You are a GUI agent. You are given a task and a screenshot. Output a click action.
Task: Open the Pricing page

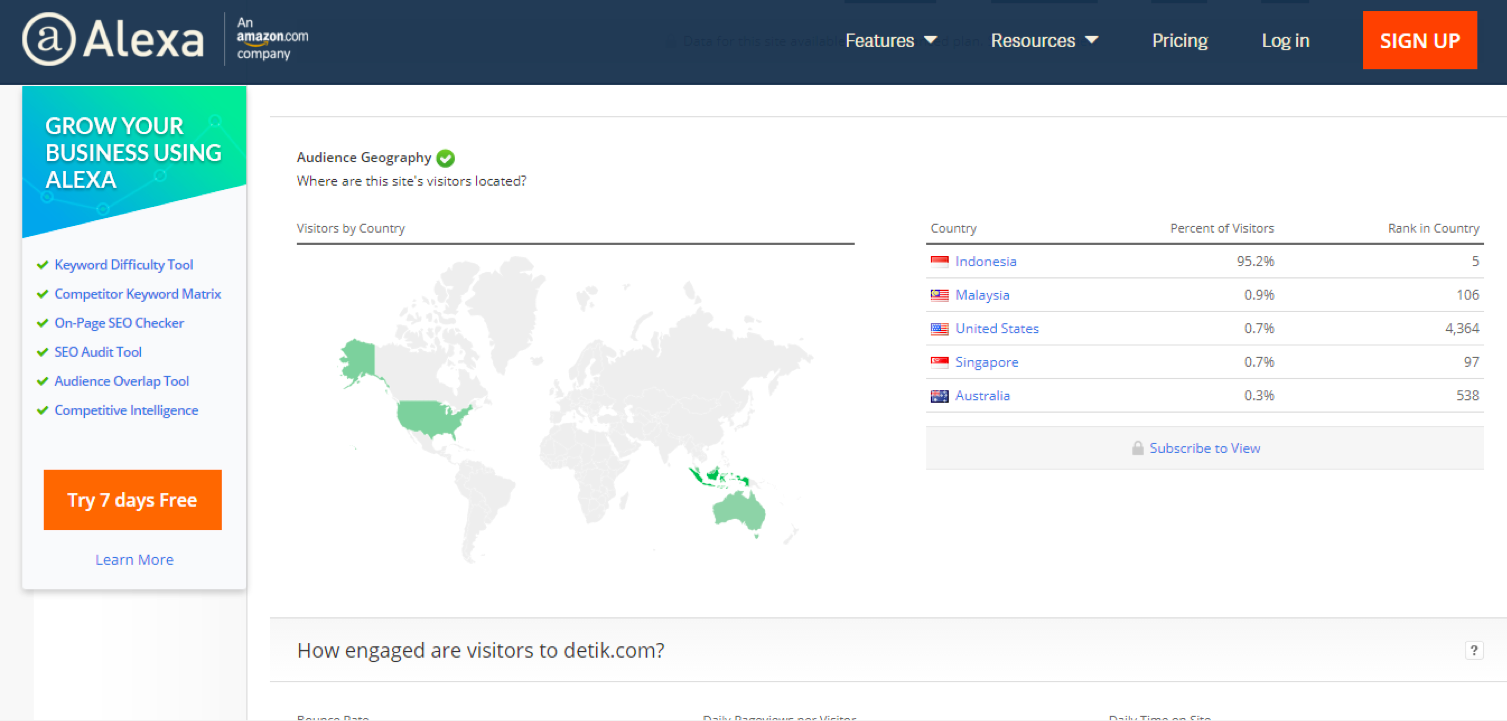[1180, 41]
